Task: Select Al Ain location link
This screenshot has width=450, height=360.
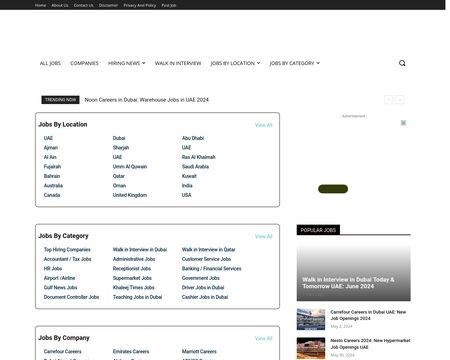Action: tap(50, 157)
